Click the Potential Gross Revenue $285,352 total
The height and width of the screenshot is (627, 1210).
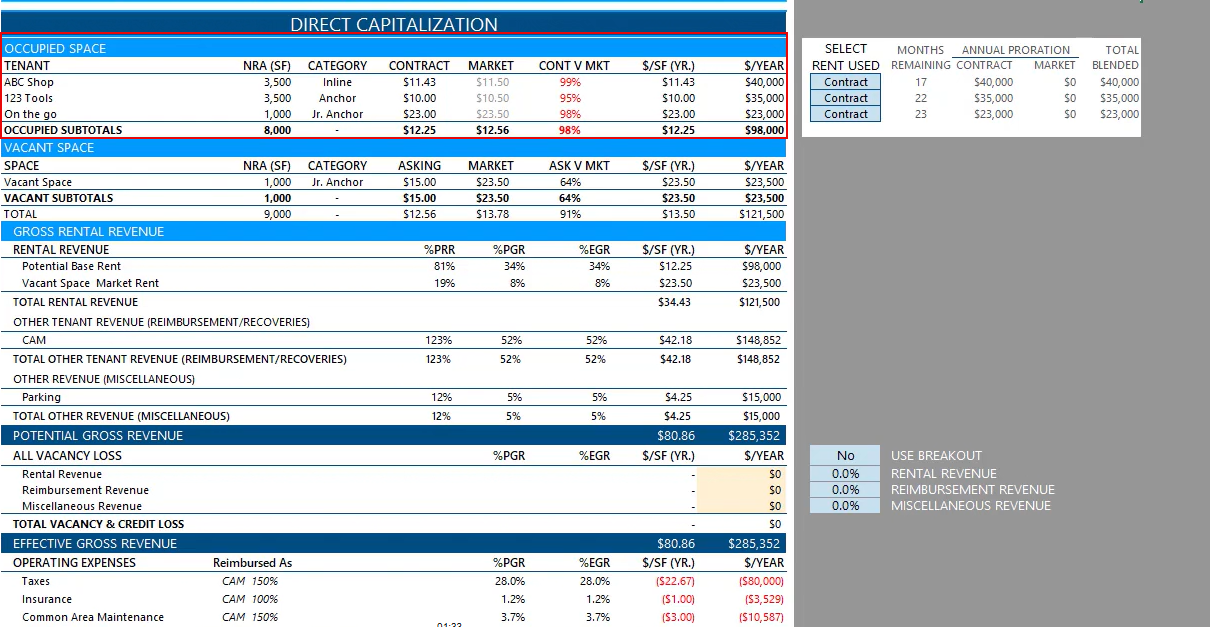754,436
